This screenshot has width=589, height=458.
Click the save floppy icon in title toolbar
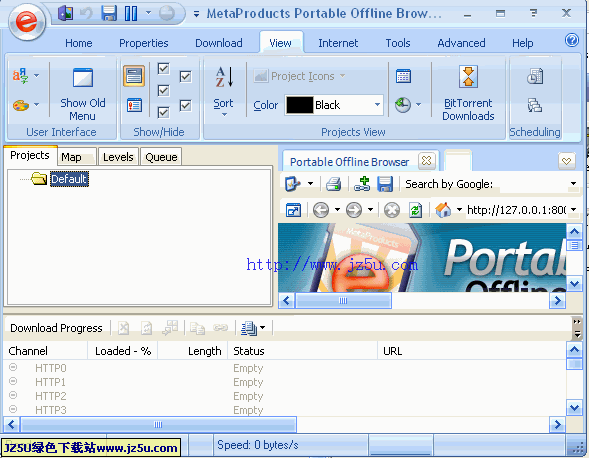pos(109,13)
